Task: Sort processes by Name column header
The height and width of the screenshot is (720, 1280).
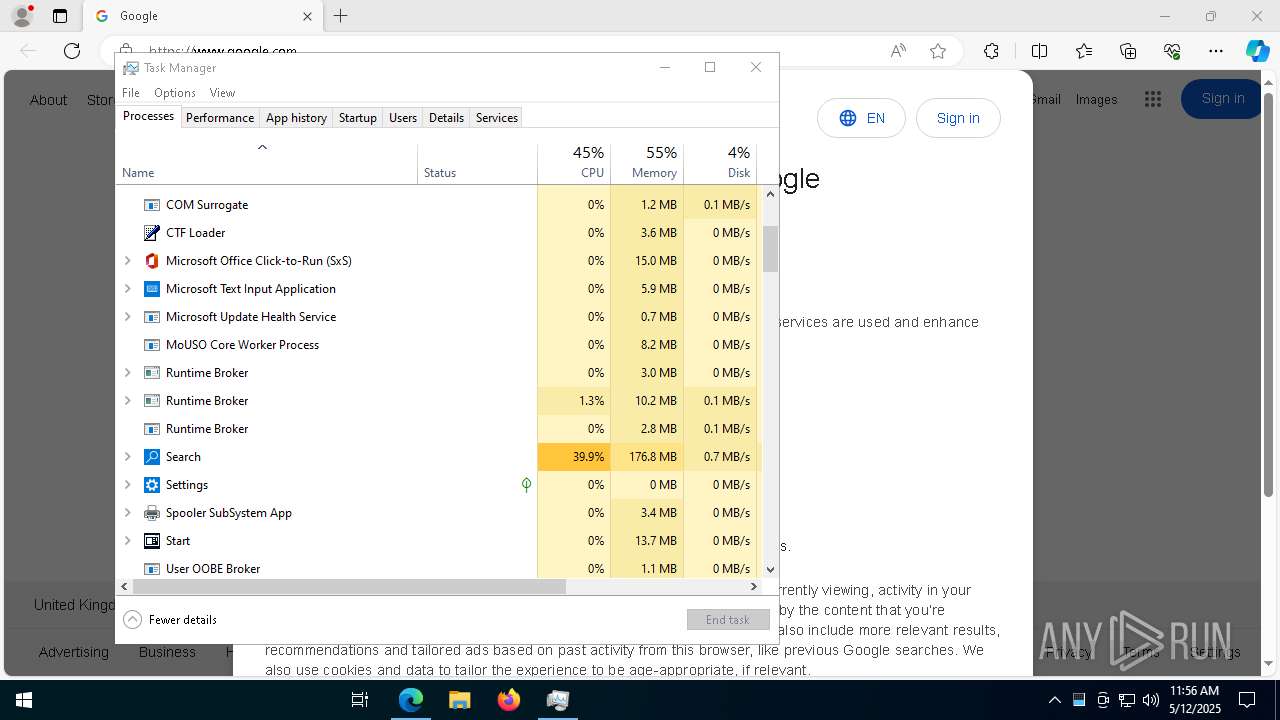Action: [267, 163]
